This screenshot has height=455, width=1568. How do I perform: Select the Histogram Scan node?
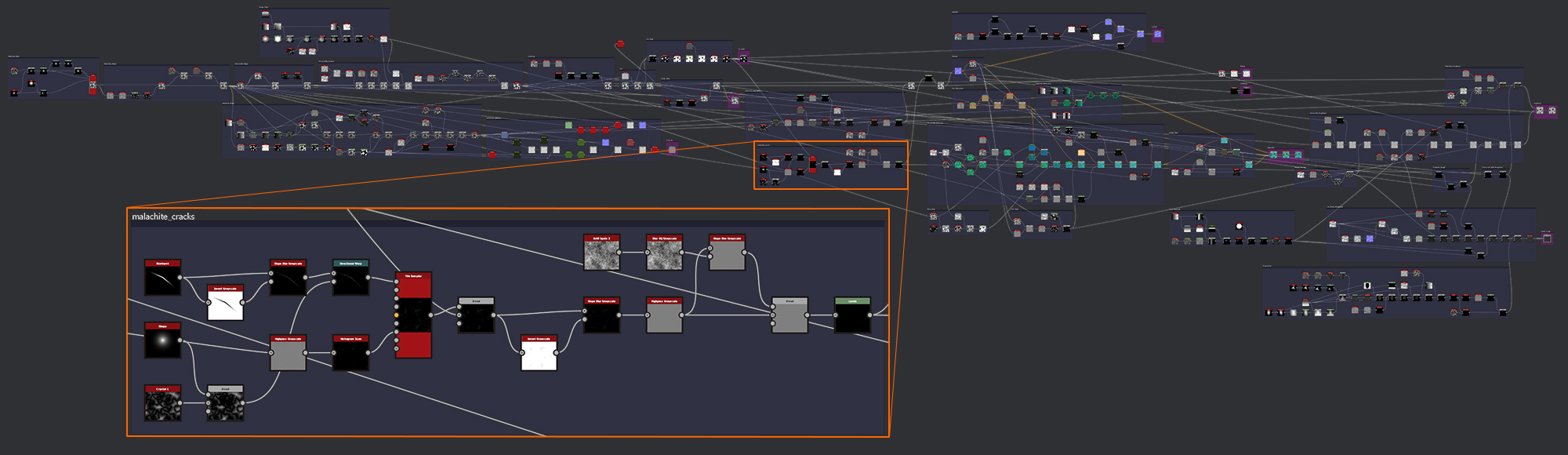pyautogui.click(x=350, y=353)
